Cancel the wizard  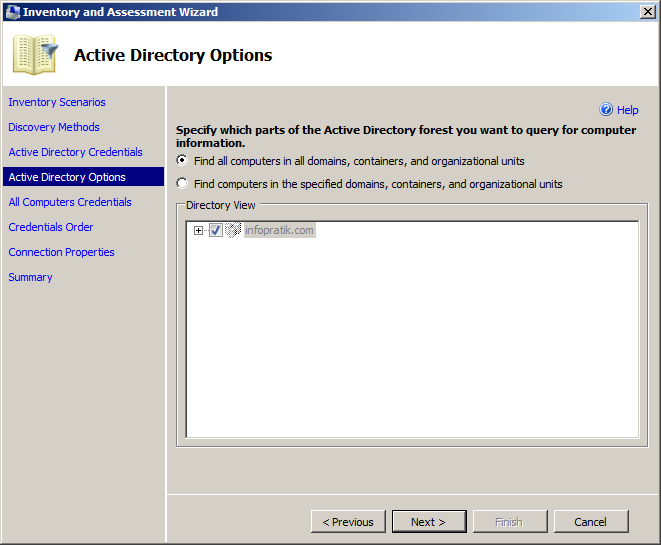[591, 522]
